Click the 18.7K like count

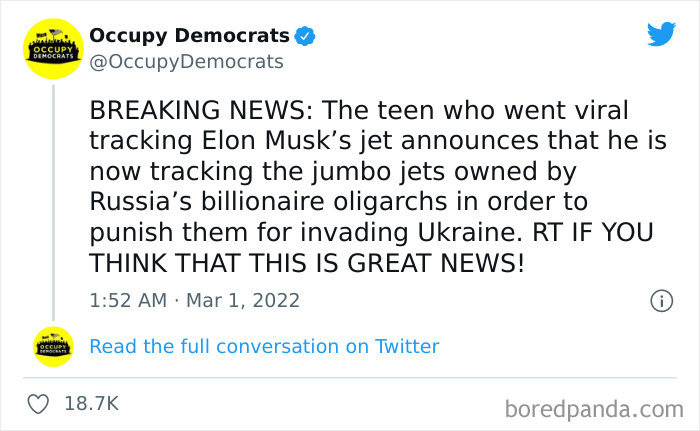[91, 404]
